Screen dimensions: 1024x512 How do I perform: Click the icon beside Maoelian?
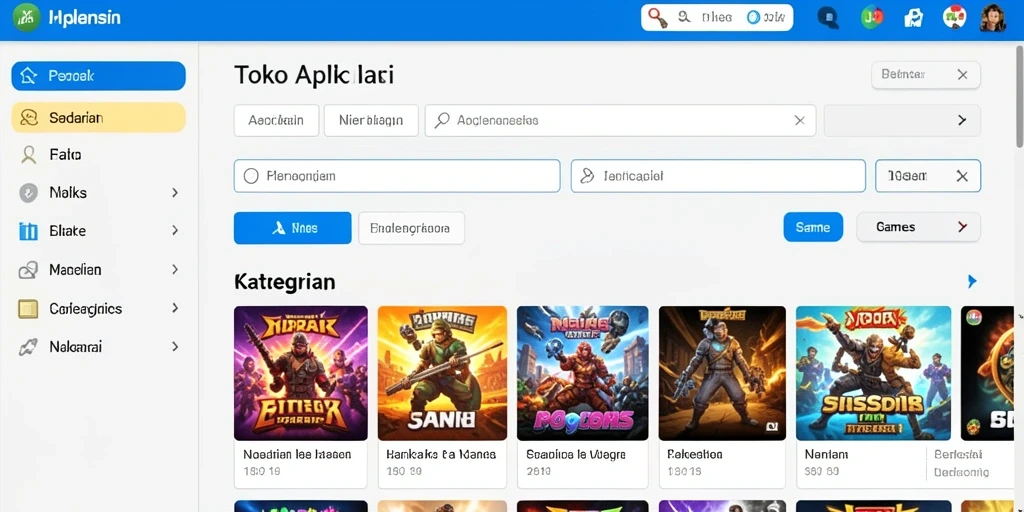[28, 270]
